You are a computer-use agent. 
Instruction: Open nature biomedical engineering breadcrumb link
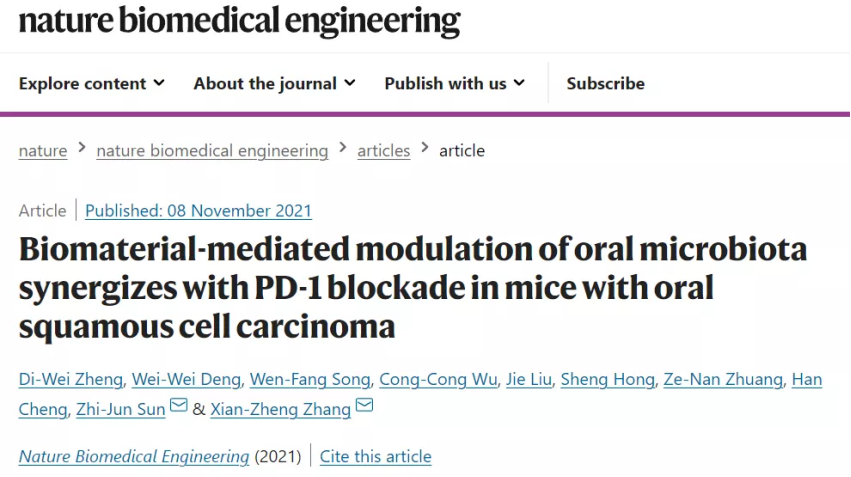pyautogui.click(x=212, y=150)
